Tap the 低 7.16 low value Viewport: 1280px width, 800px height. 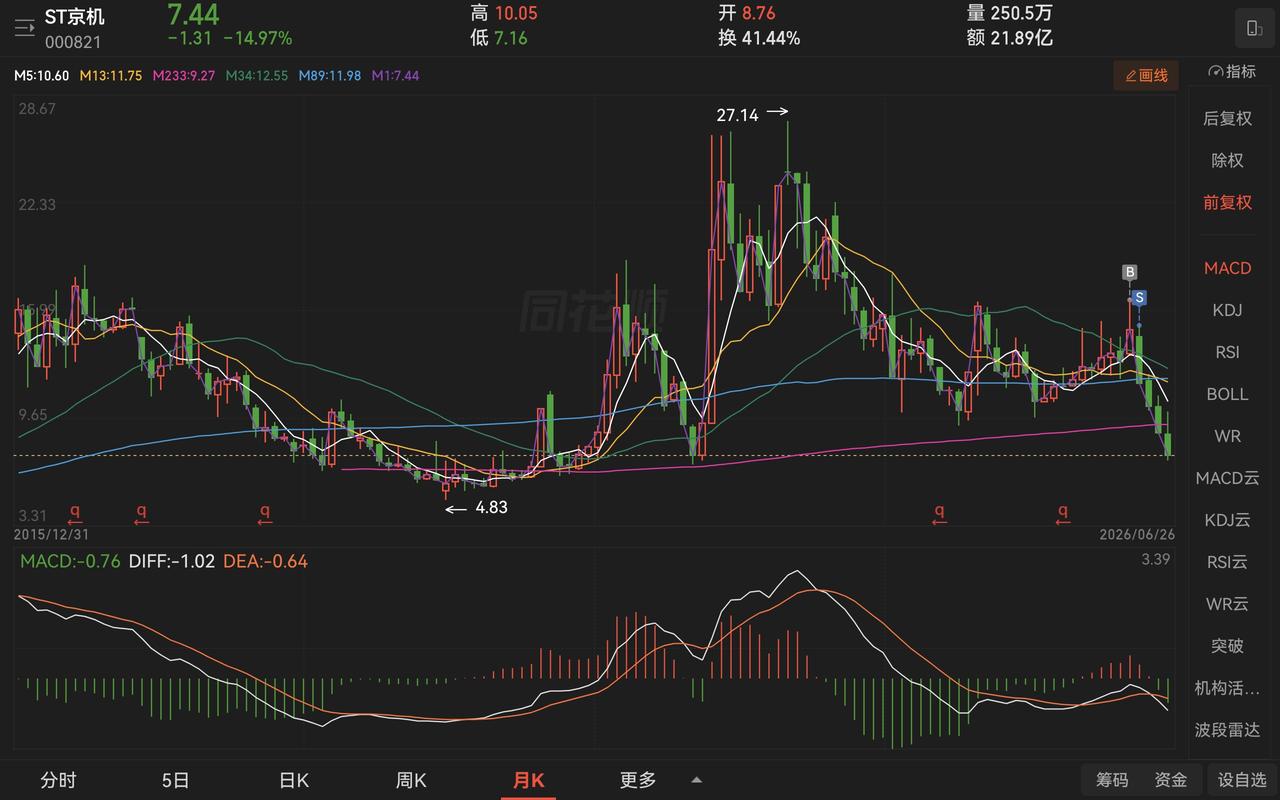click(x=499, y=38)
